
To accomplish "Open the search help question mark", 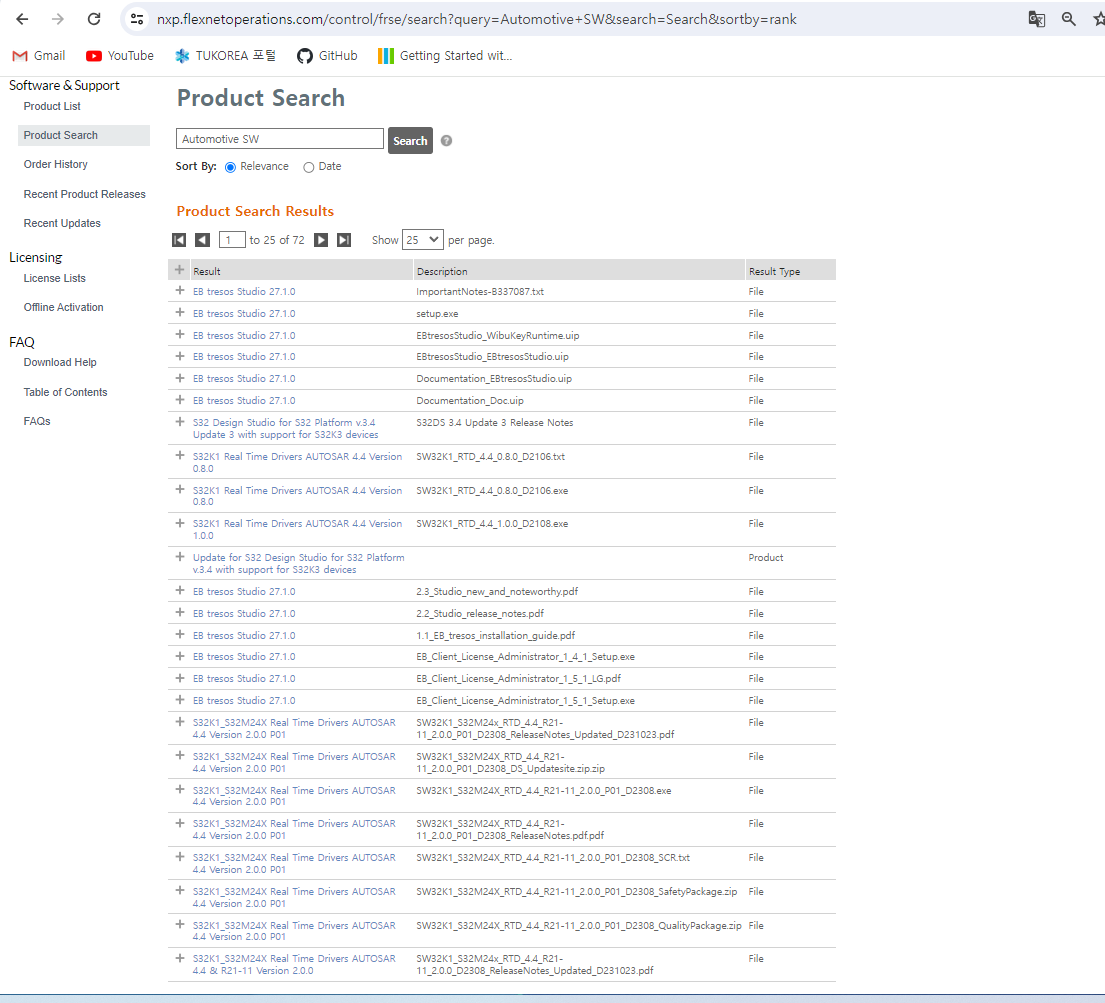I will pyautogui.click(x=446, y=140).
